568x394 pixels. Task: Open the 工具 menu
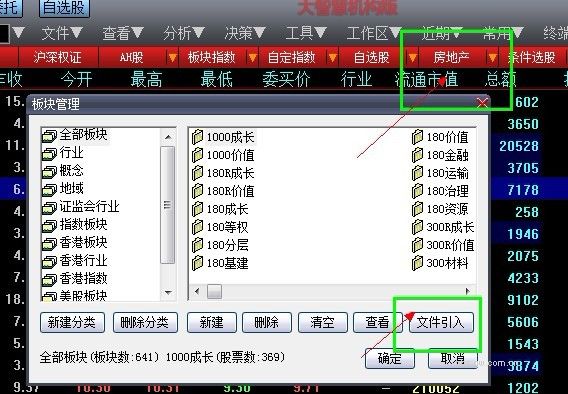tap(306, 34)
